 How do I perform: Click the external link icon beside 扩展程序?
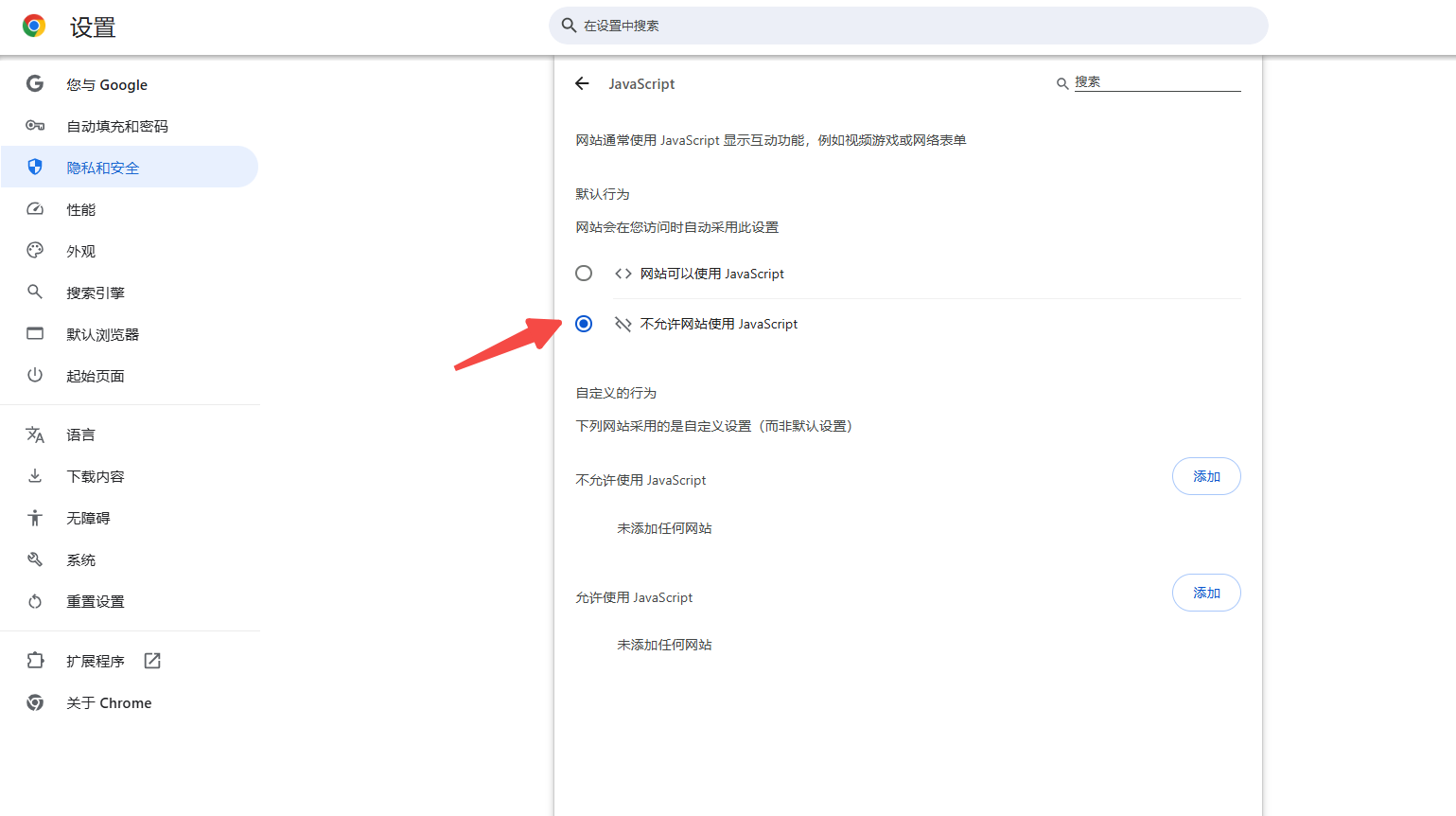(x=152, y=661)
